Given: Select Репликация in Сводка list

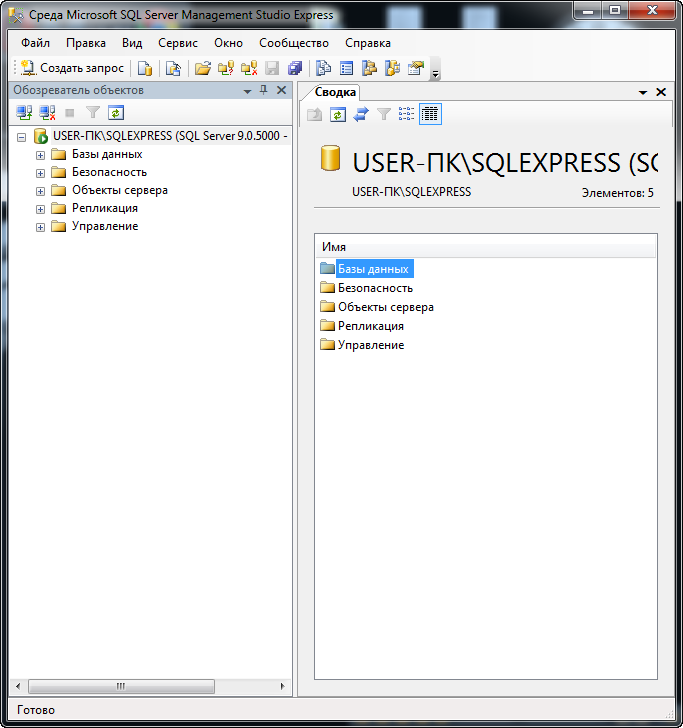Looking at the screenshot, I should pos(371,326).
